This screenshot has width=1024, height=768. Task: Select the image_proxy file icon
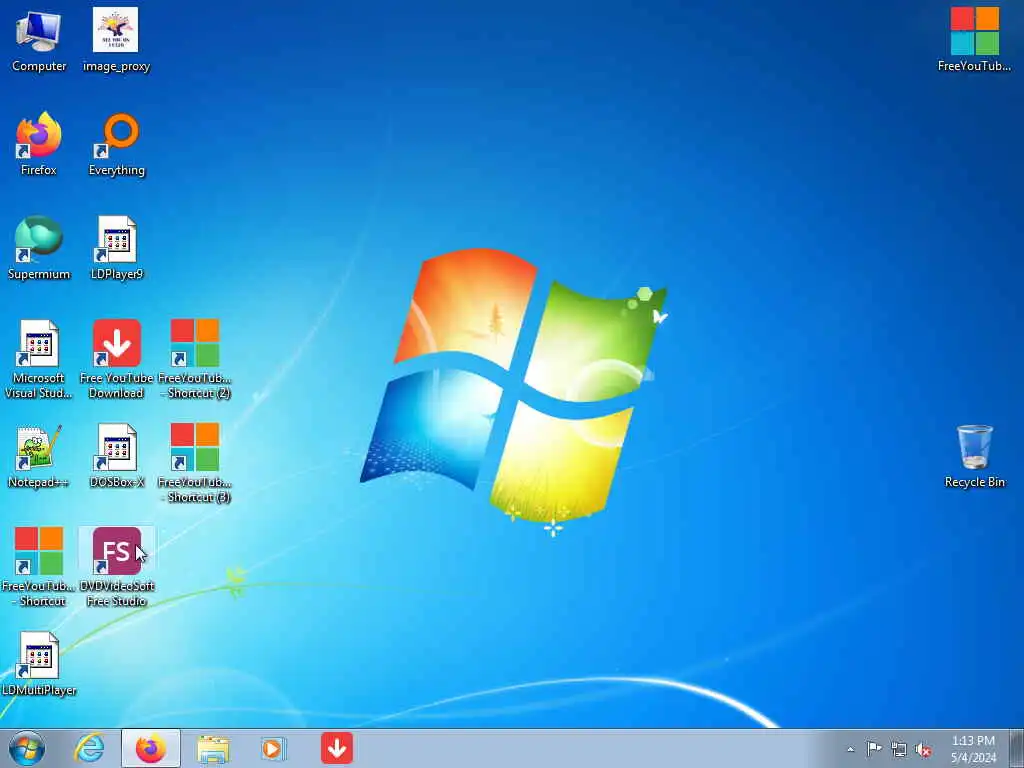coord(116,39)
